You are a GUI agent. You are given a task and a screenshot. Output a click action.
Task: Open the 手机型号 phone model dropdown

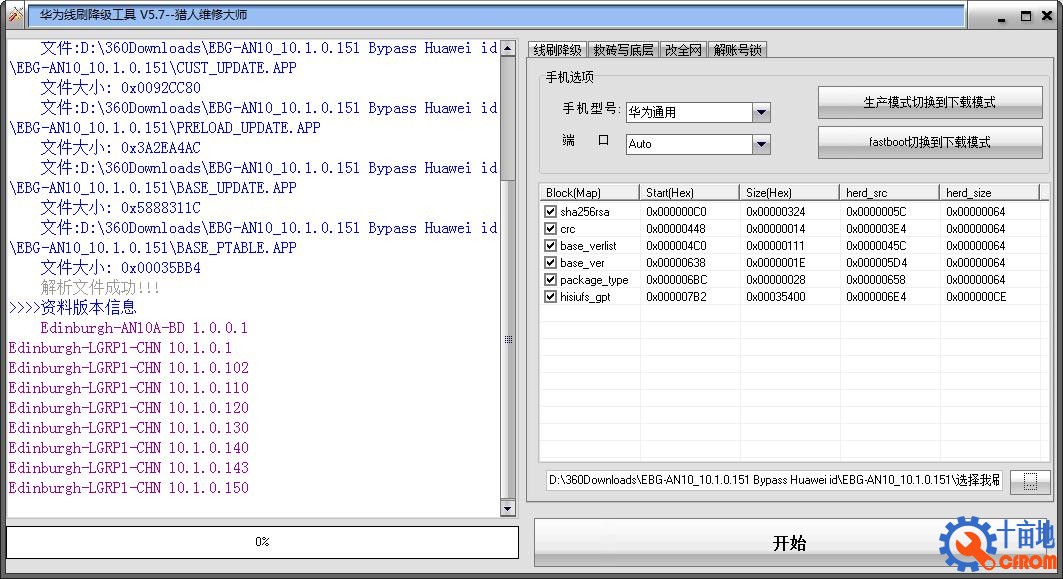click(761, 113)
